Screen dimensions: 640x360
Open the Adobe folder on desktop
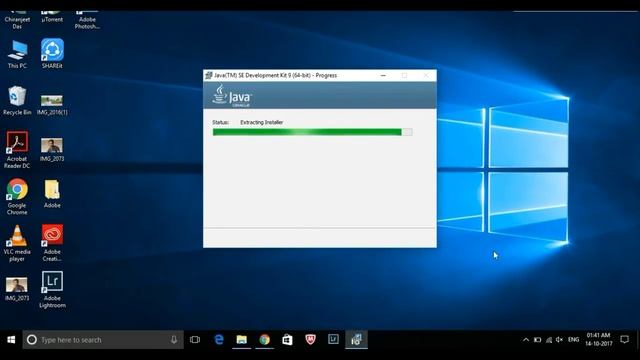52,194
